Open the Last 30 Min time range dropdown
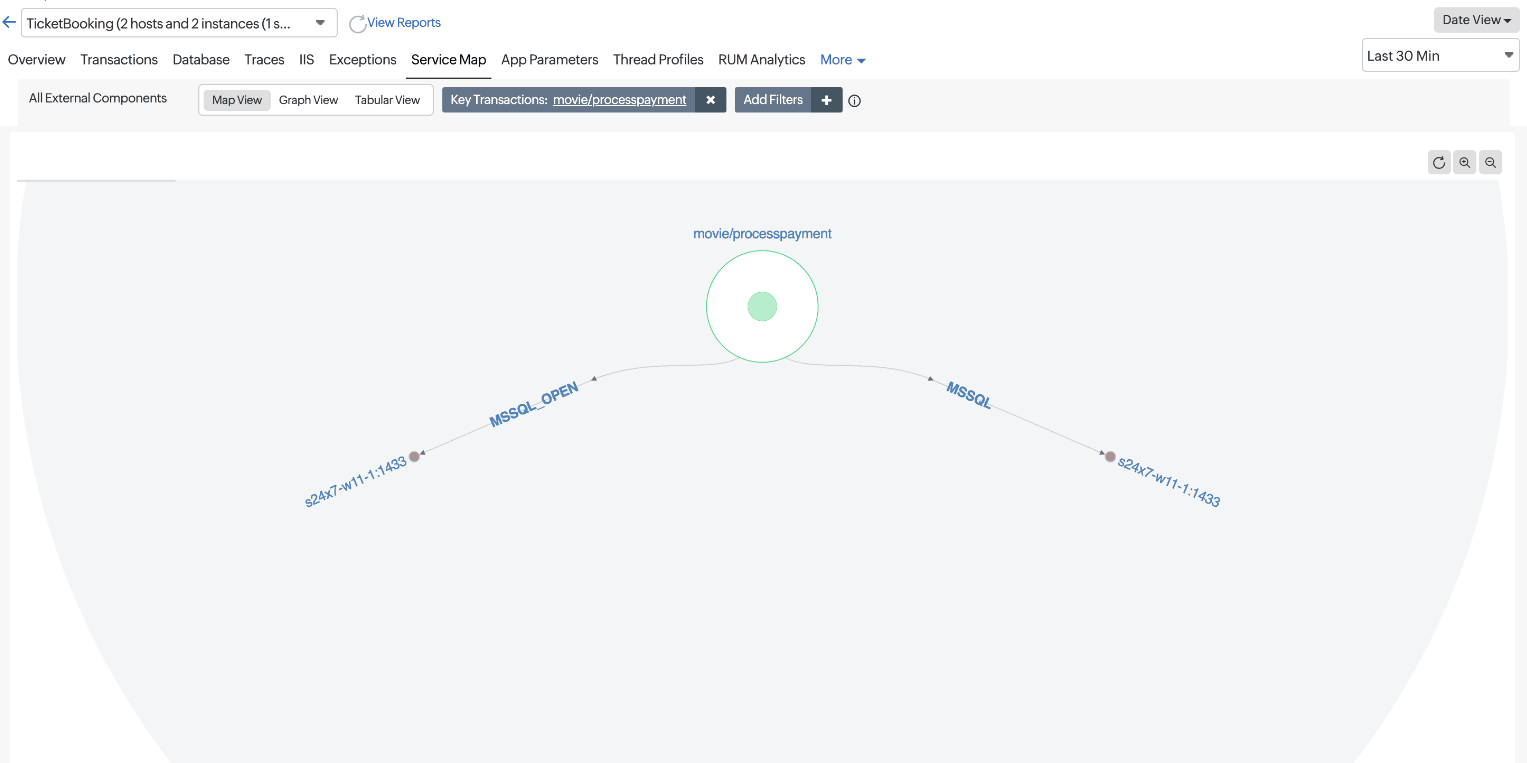This screenshot has width=1527, height=763. tap(1440, 56)
